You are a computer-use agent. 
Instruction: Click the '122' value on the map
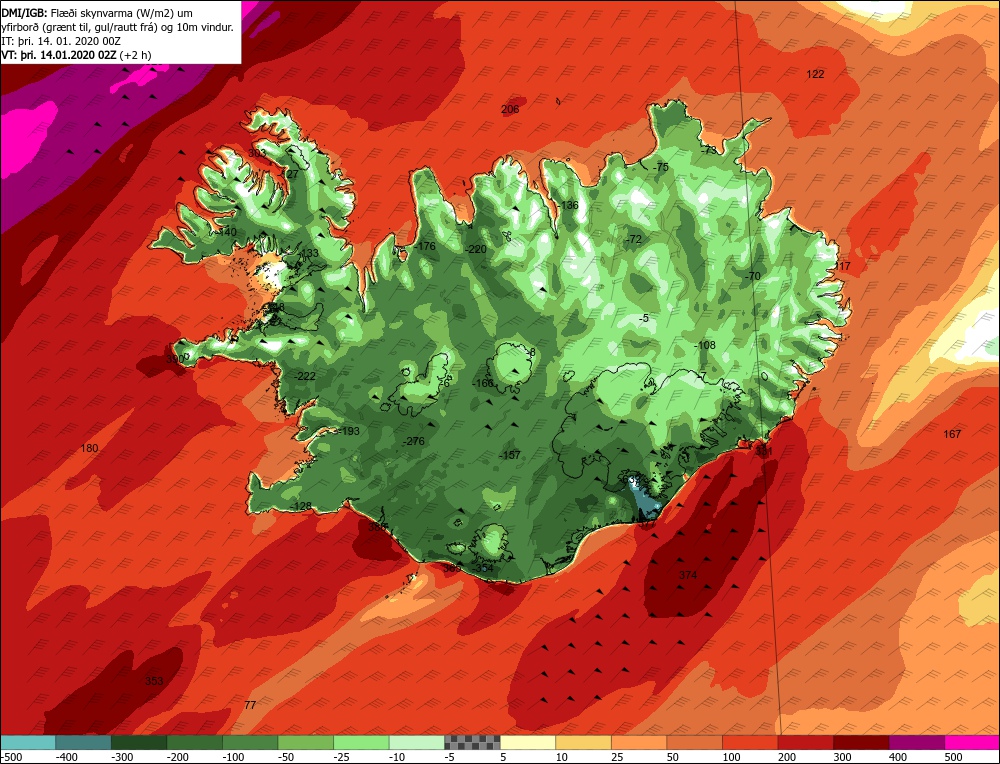click(x=815, y=74)
